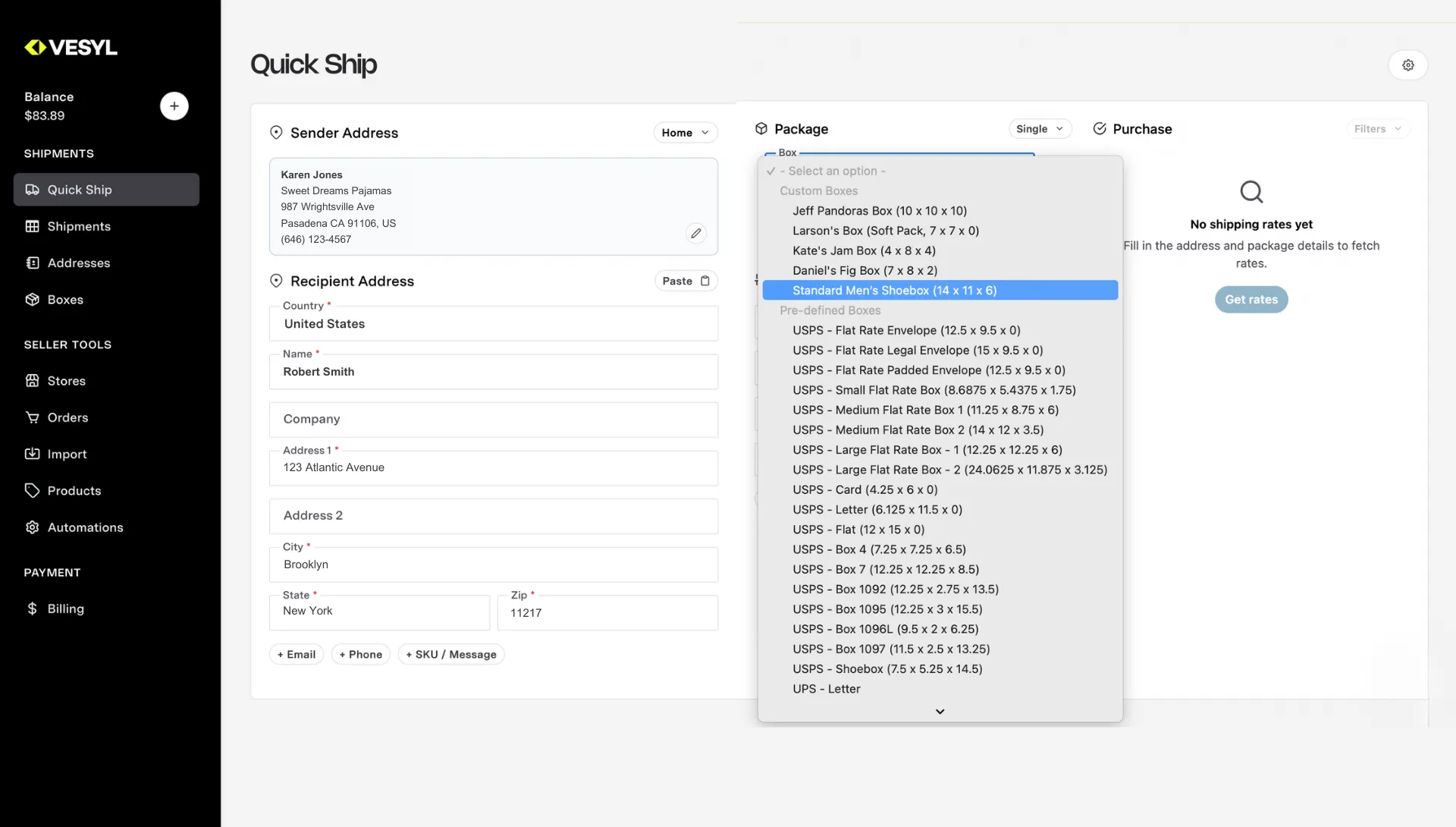Image resolution: width=1456 pixels, height=827 pixels.
Task: Focus the recipient Name field
Action: pyautogui.click(x=494, y=372)
